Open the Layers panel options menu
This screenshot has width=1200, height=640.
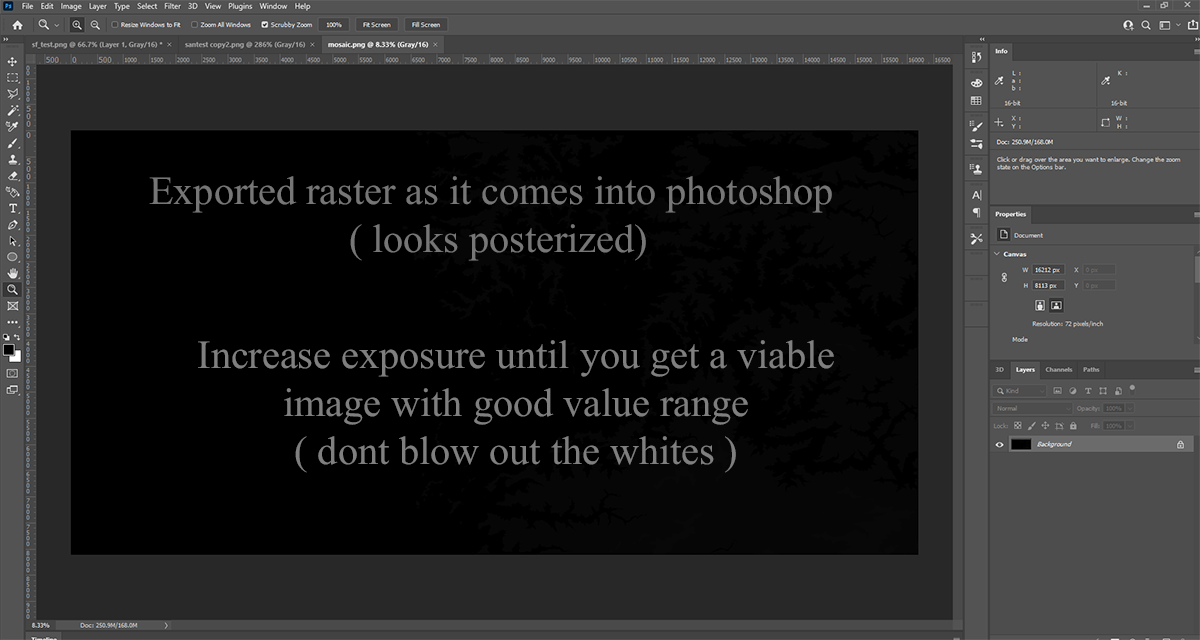1195,369
